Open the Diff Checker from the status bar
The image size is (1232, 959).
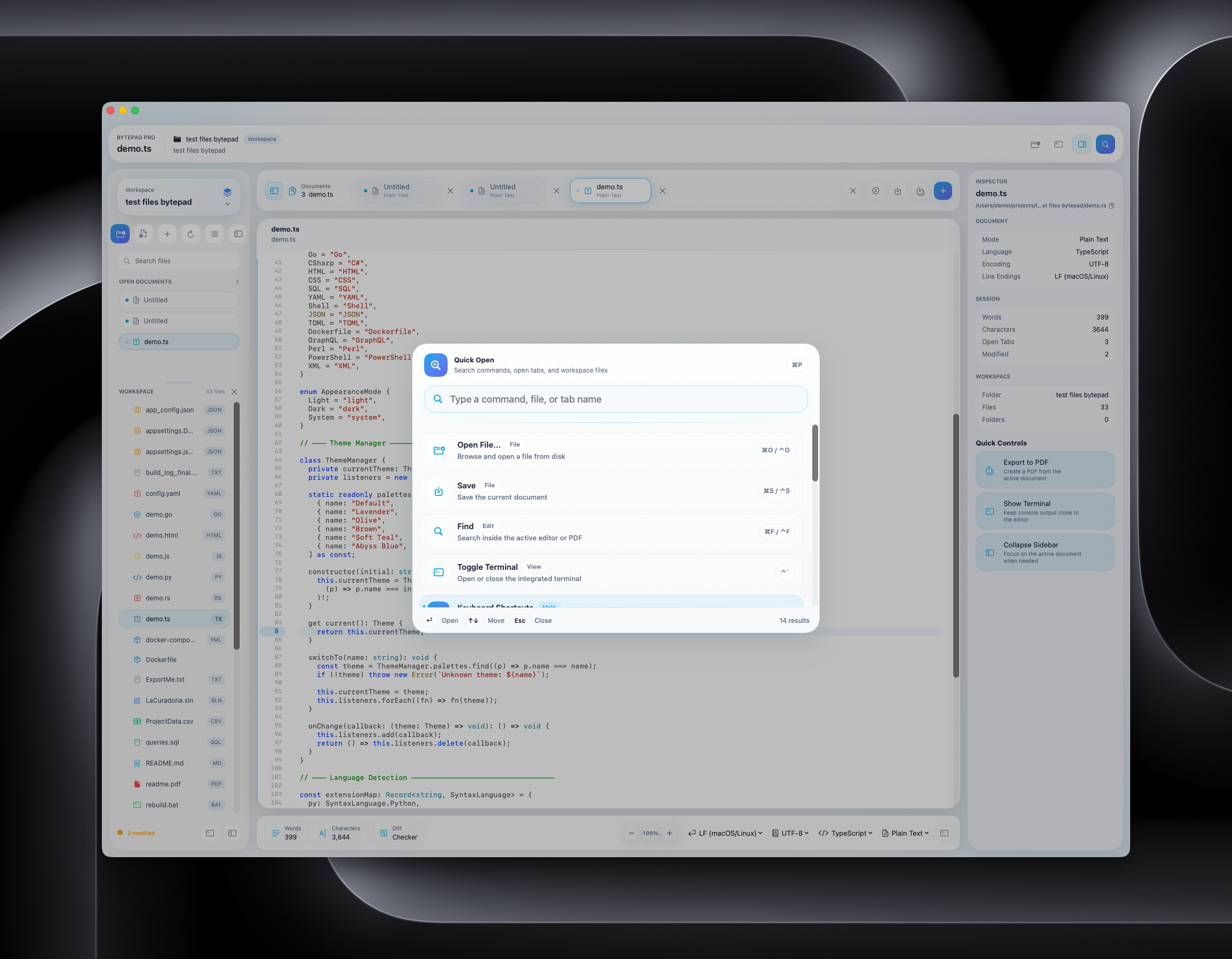click(398, 833)
